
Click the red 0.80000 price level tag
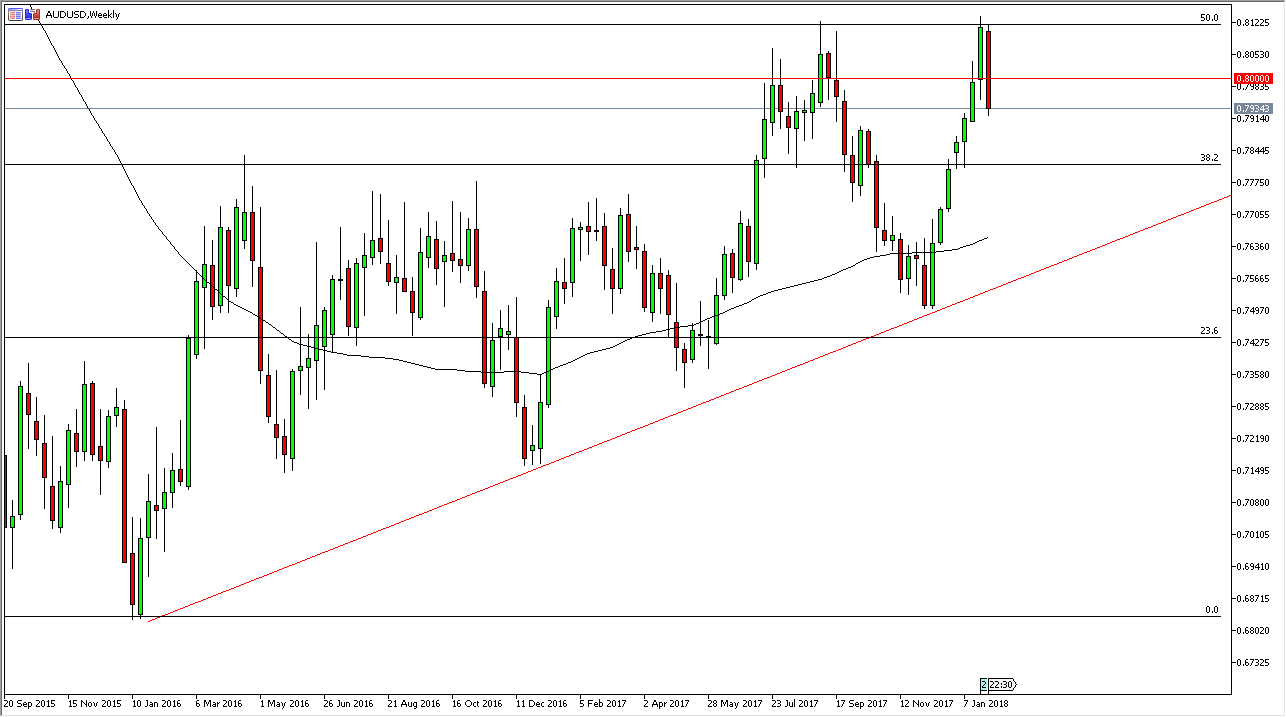[1253, 78]
